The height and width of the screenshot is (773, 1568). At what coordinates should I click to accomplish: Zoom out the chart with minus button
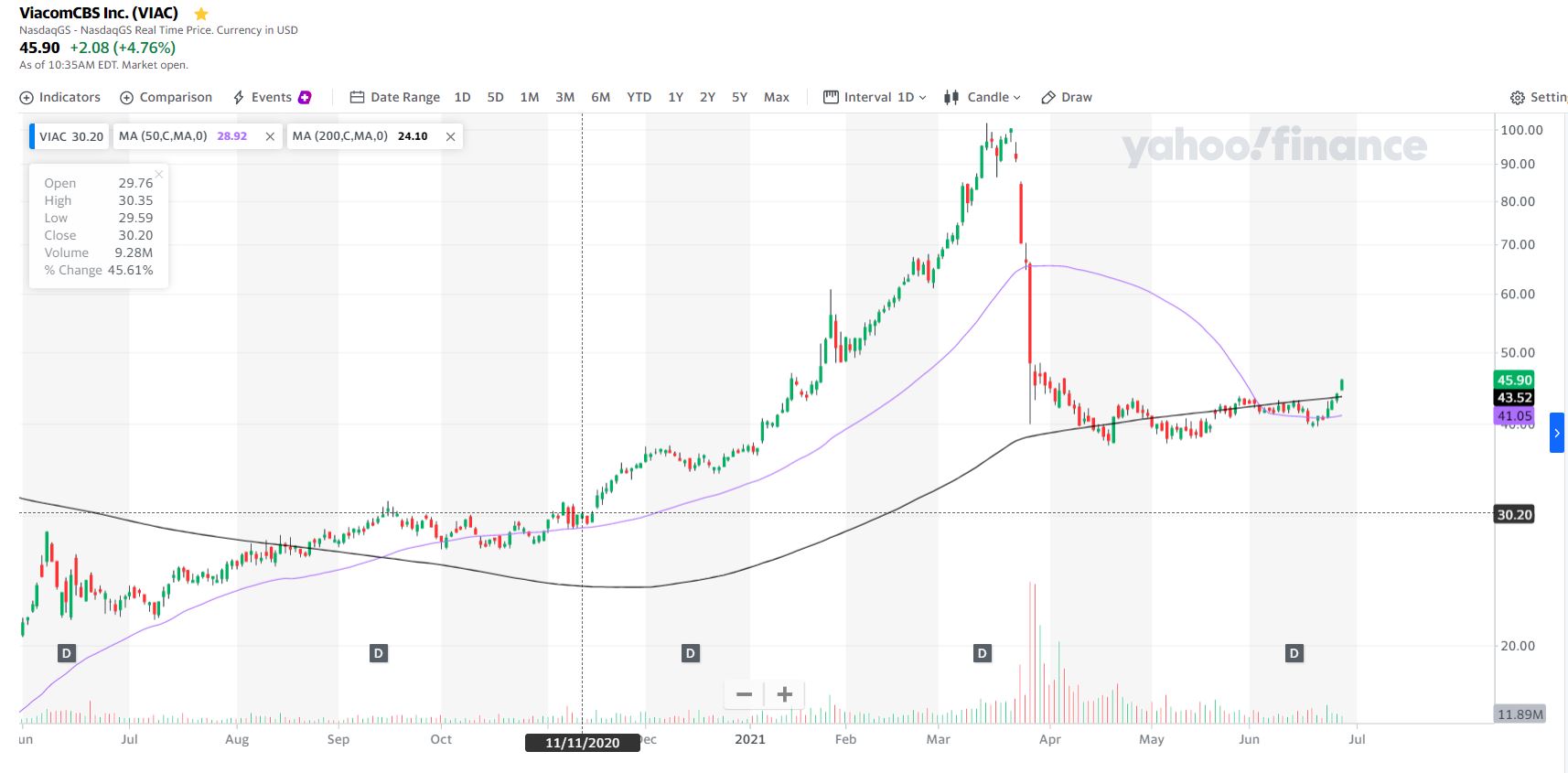(x=745, y=694)
